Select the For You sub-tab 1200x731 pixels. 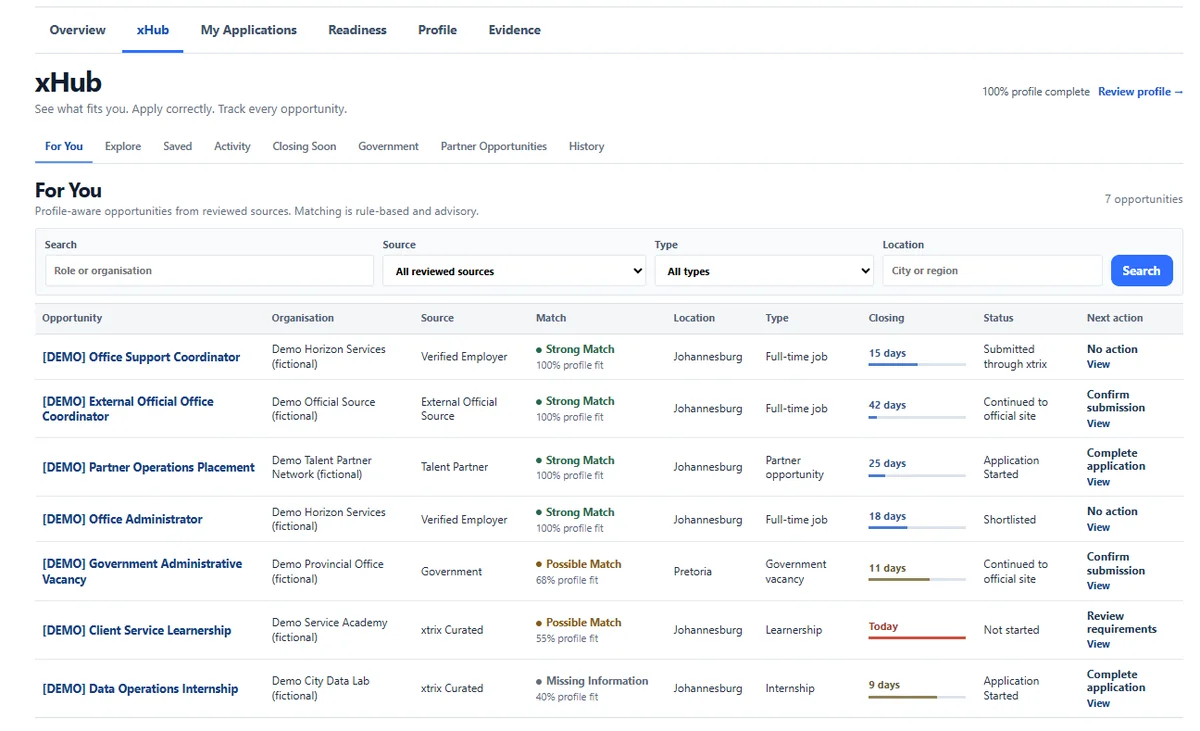pos(64,146)
